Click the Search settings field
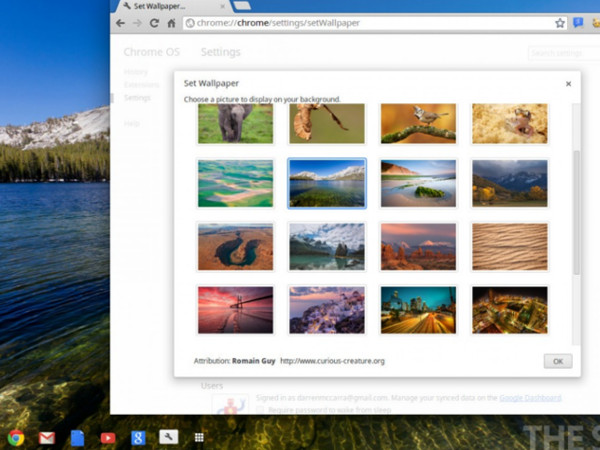This screenshot has width=600, height=450. coord(564,53)
